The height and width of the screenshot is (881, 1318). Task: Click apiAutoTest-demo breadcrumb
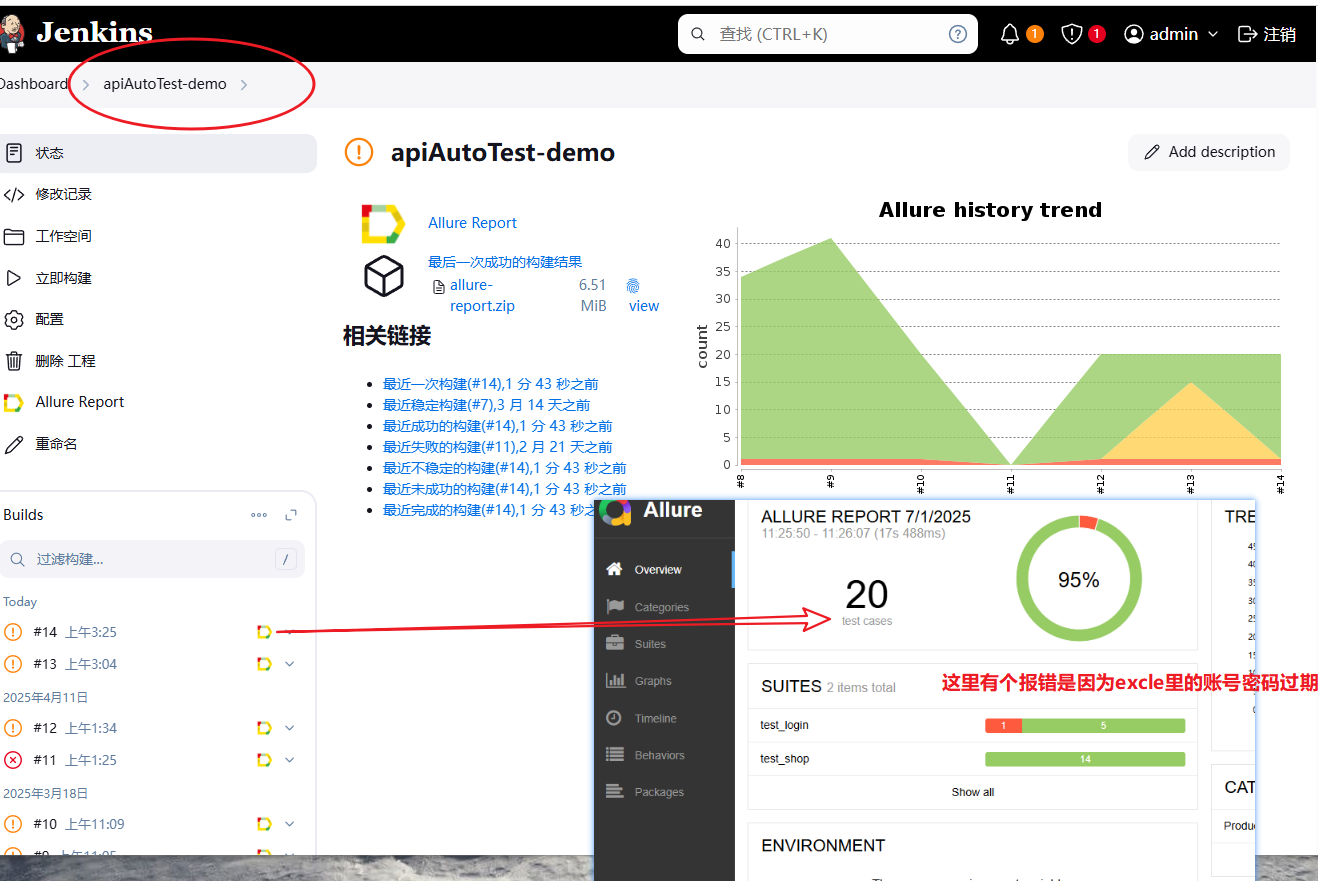click(x=165, y=84)
